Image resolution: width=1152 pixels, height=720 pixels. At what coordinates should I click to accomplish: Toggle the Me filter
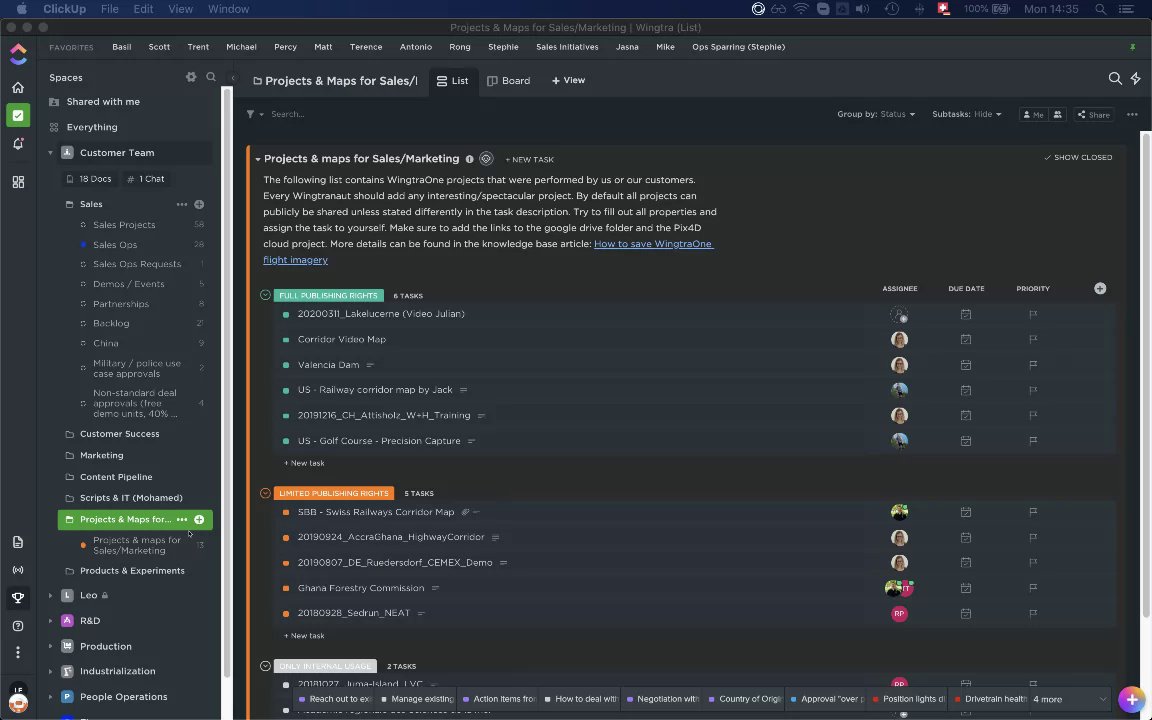tap(1033, 115)
